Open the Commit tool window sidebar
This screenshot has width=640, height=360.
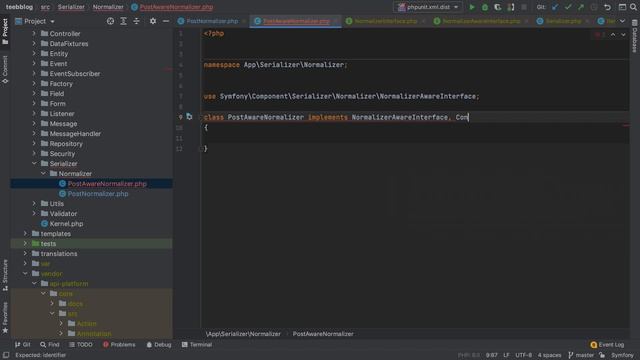[x=5, y=70]
